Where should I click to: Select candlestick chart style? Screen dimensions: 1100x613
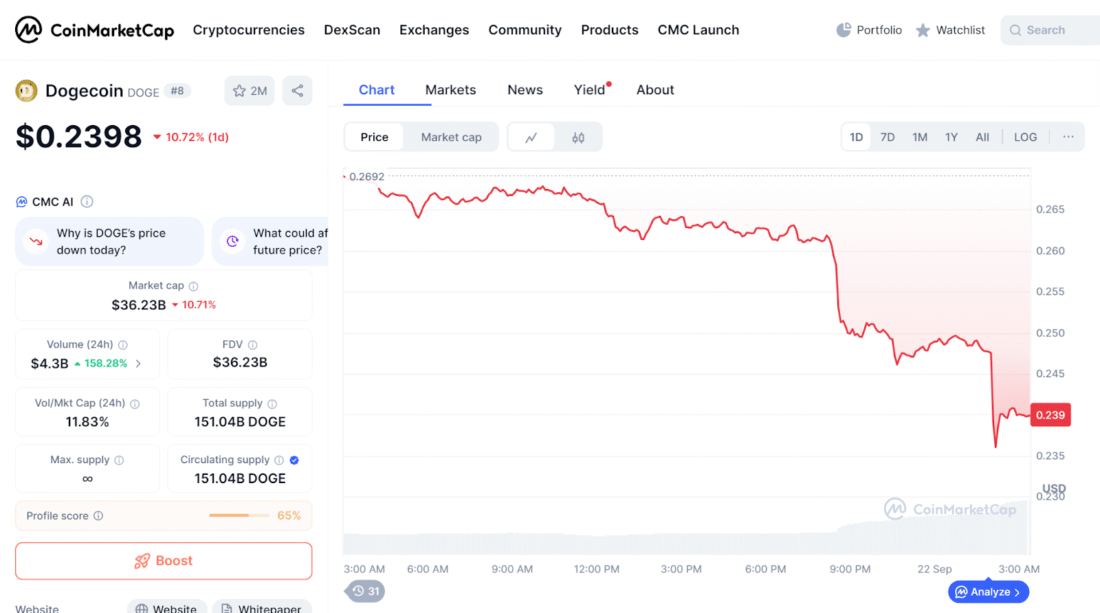pyautogui.click(x=578, y=137)
